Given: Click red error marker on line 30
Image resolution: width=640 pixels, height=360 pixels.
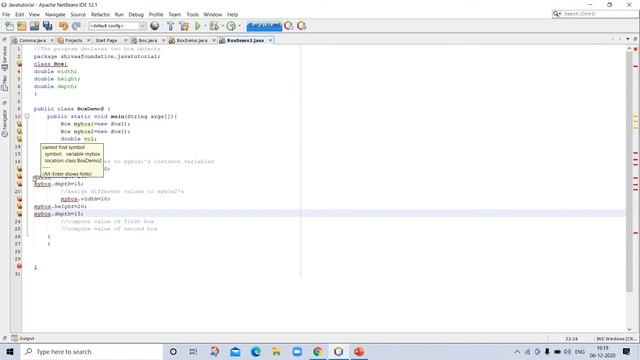Looking at the screenshot, I should pos(19,266).
